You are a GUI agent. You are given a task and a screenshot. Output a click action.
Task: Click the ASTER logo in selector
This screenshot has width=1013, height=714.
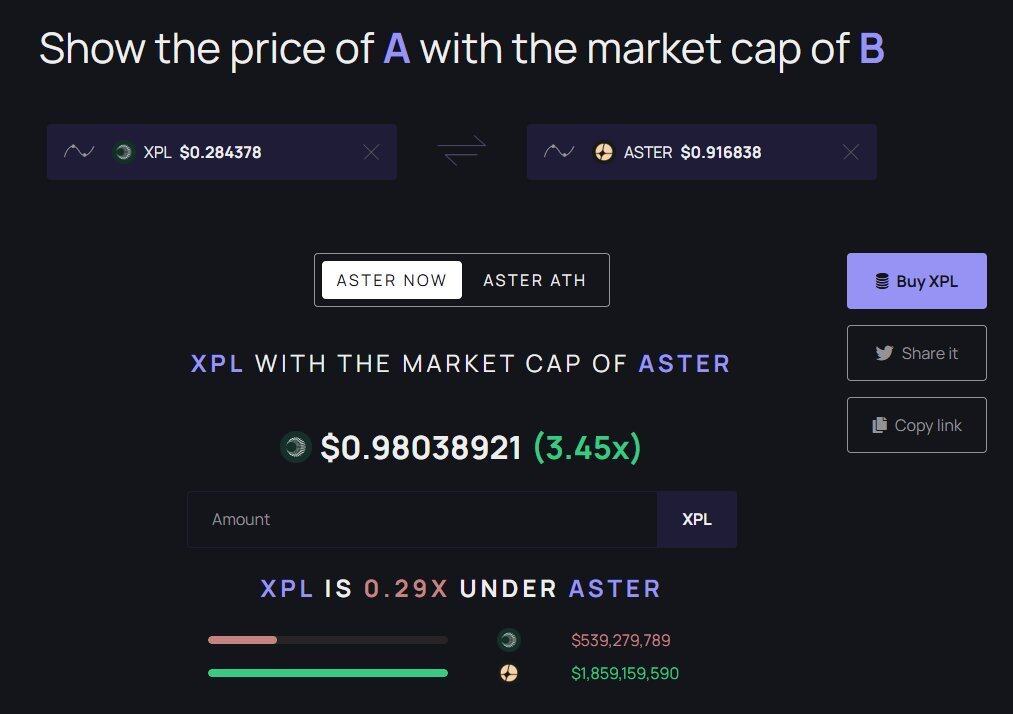click(604, 152)
